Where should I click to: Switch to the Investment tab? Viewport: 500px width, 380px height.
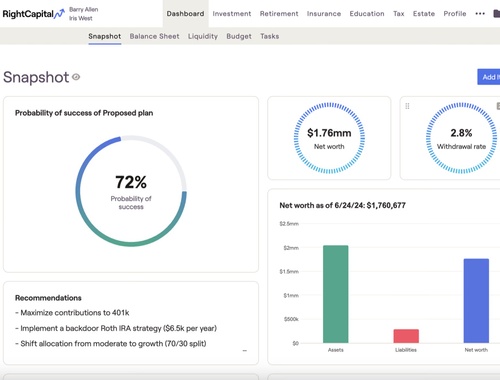coord(232,14)
